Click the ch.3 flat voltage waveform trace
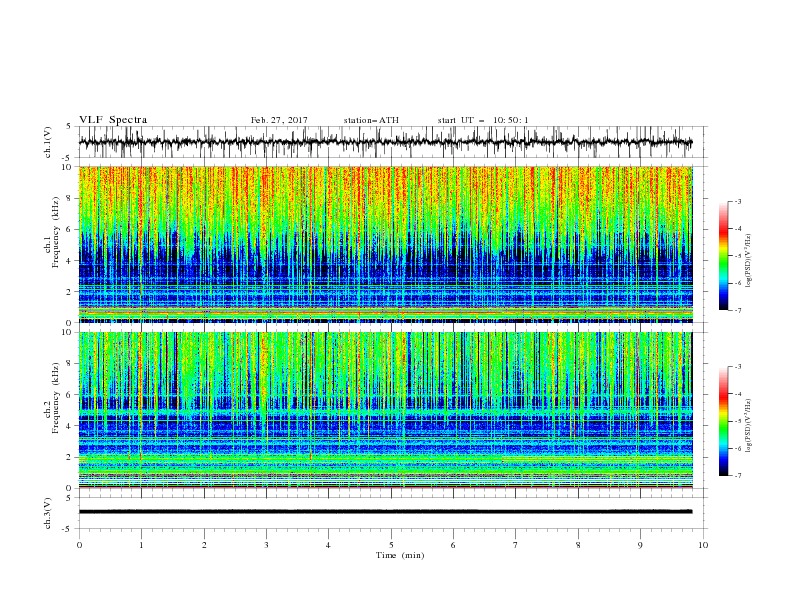The image size is (792, 612). [x=385, y=512]
